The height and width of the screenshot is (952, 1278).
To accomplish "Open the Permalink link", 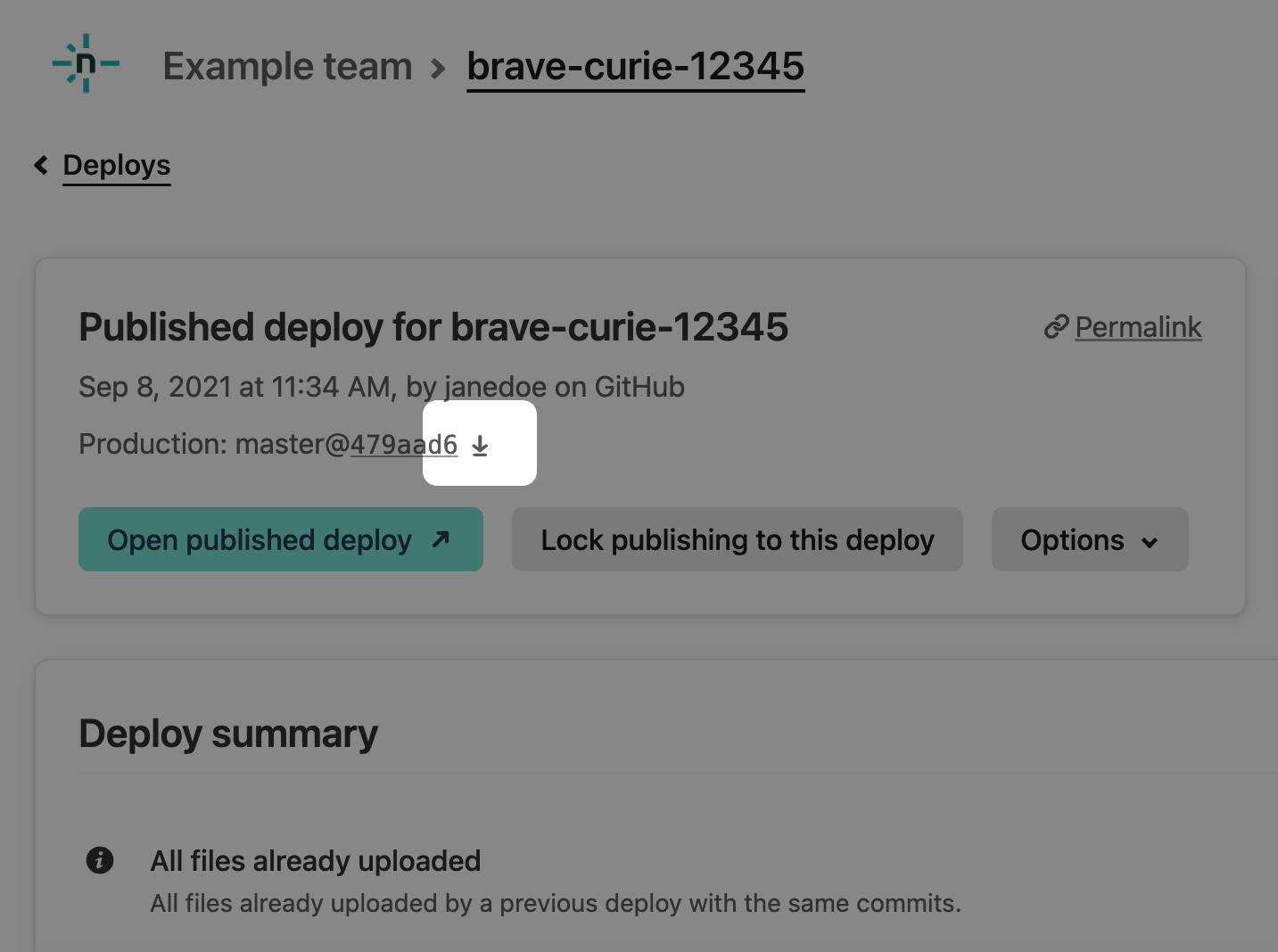I will coord(1138,327).
